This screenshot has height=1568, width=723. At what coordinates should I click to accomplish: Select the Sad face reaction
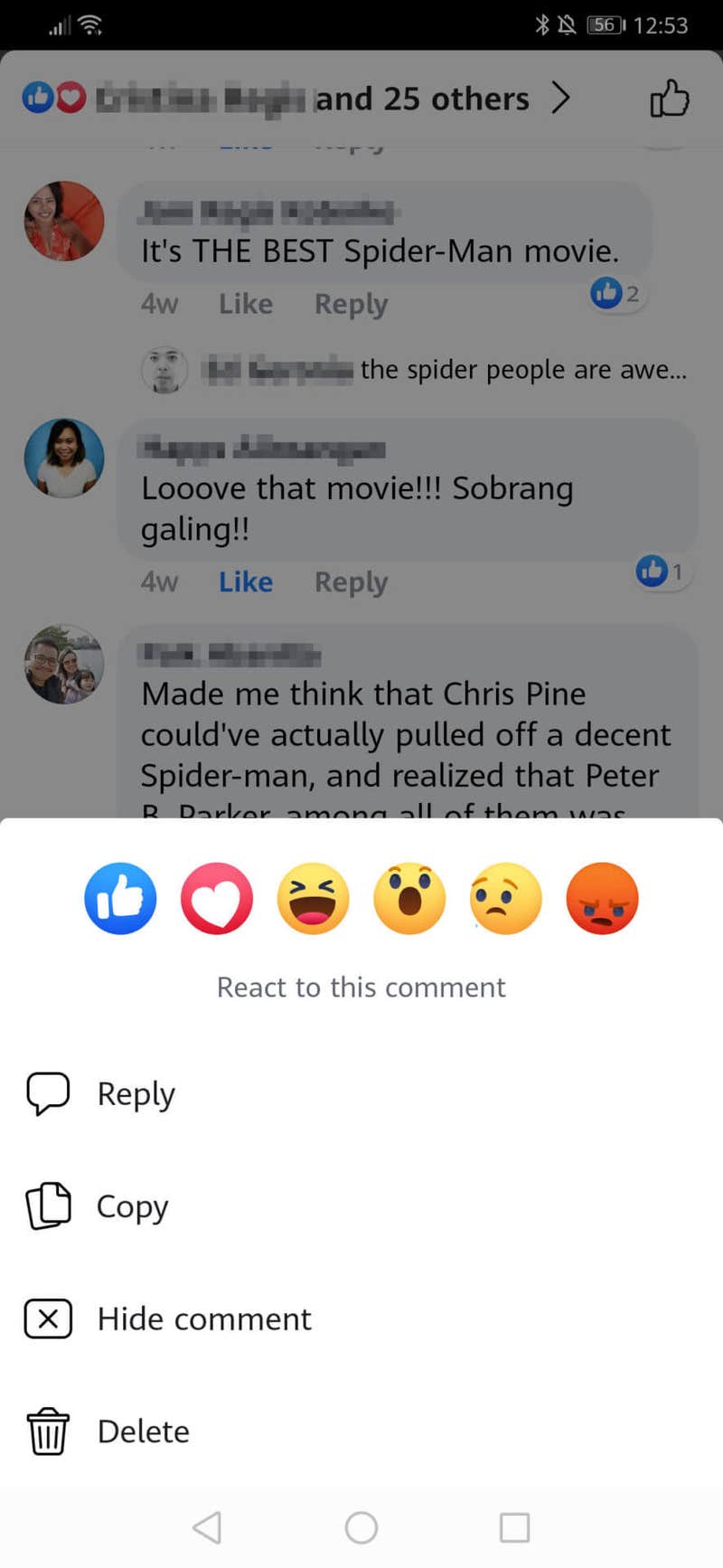[505, 897]
